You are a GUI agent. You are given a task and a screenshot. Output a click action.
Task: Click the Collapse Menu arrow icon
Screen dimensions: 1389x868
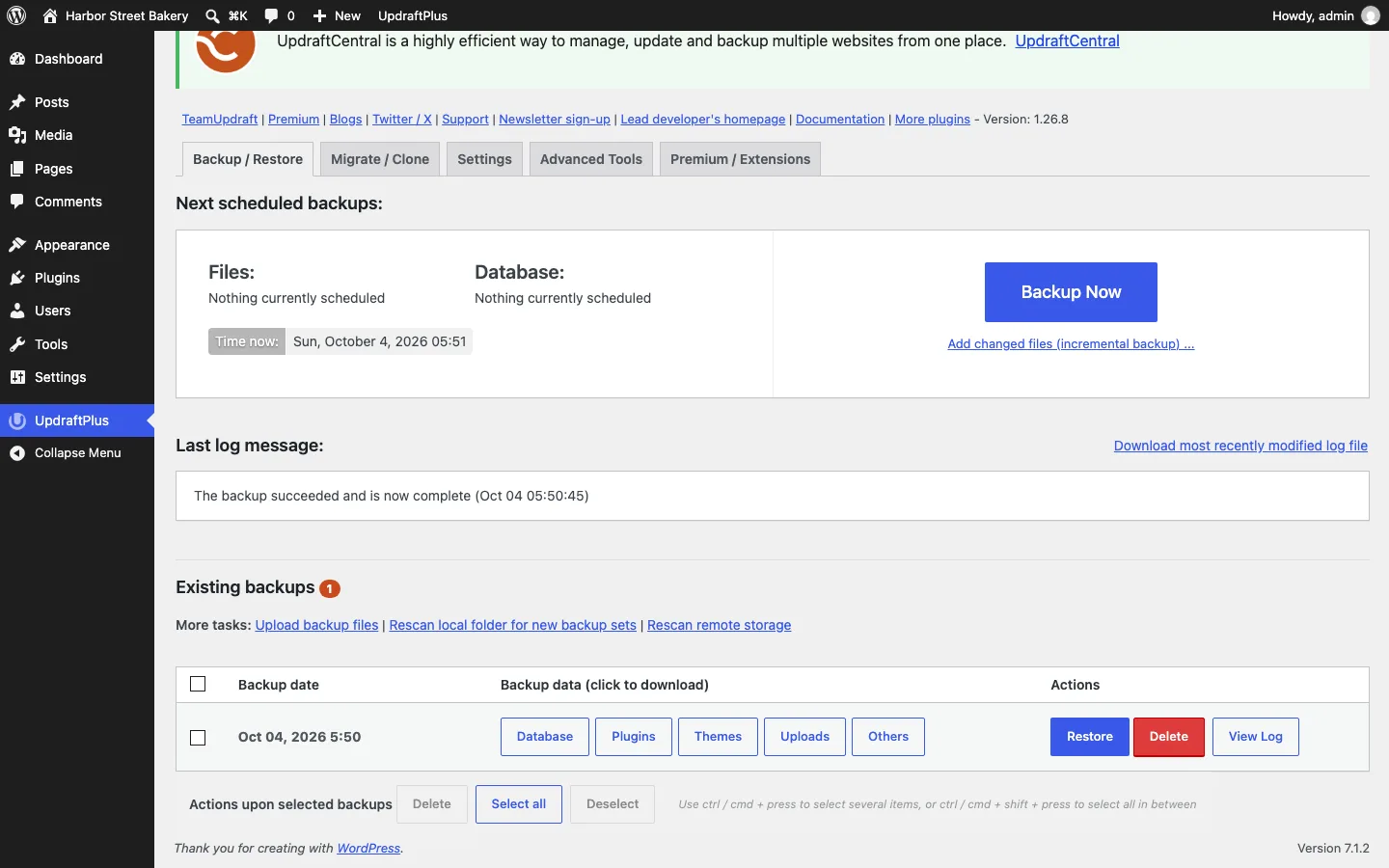click(17, 453)
